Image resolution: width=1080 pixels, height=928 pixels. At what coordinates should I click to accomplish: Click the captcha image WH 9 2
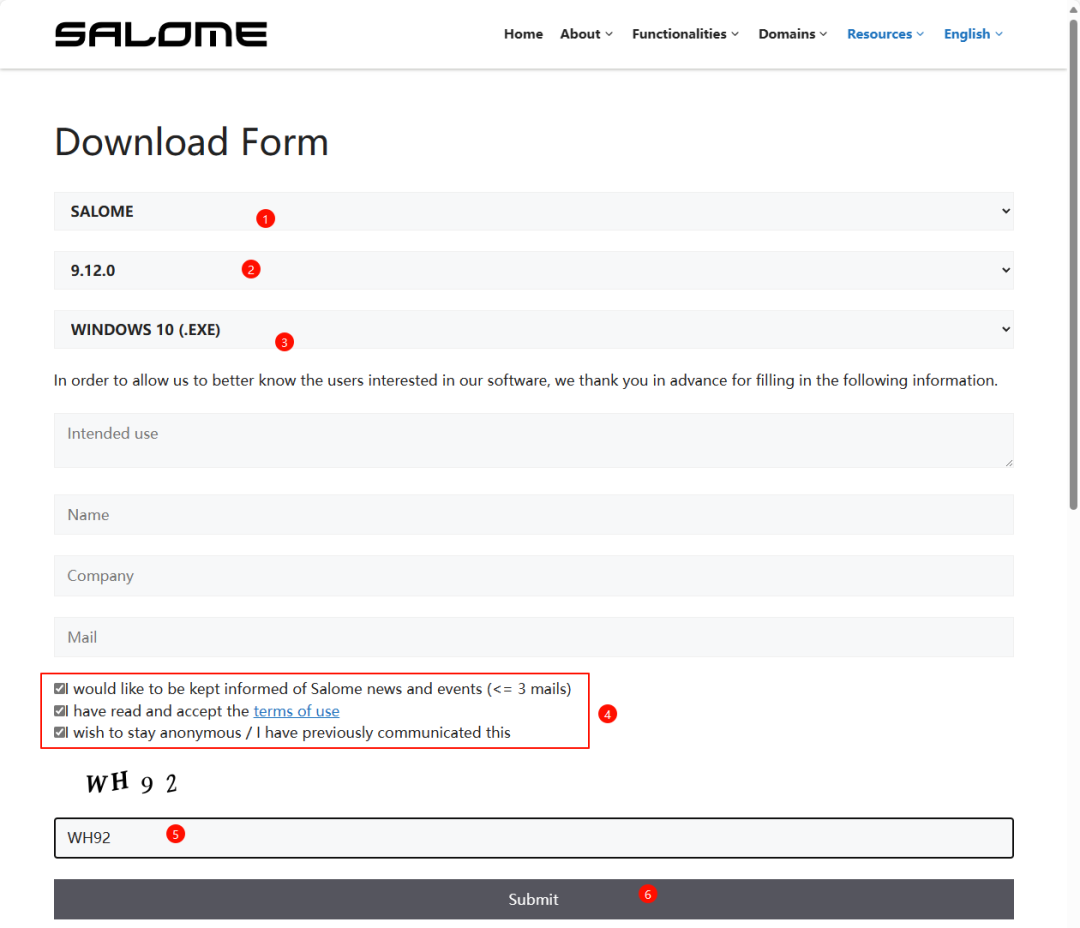pos(131,783)
